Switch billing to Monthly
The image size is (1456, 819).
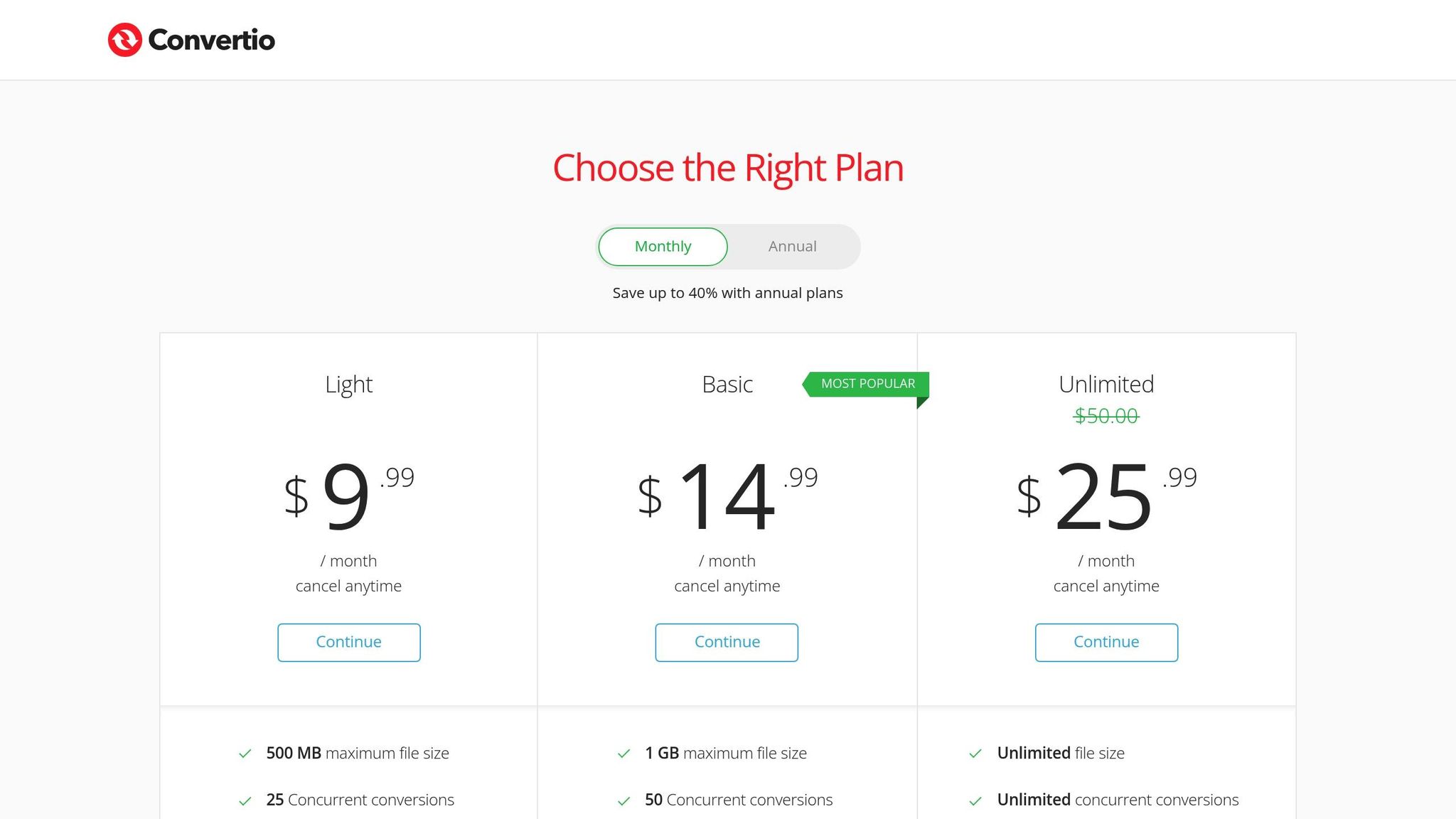(663, 247)
